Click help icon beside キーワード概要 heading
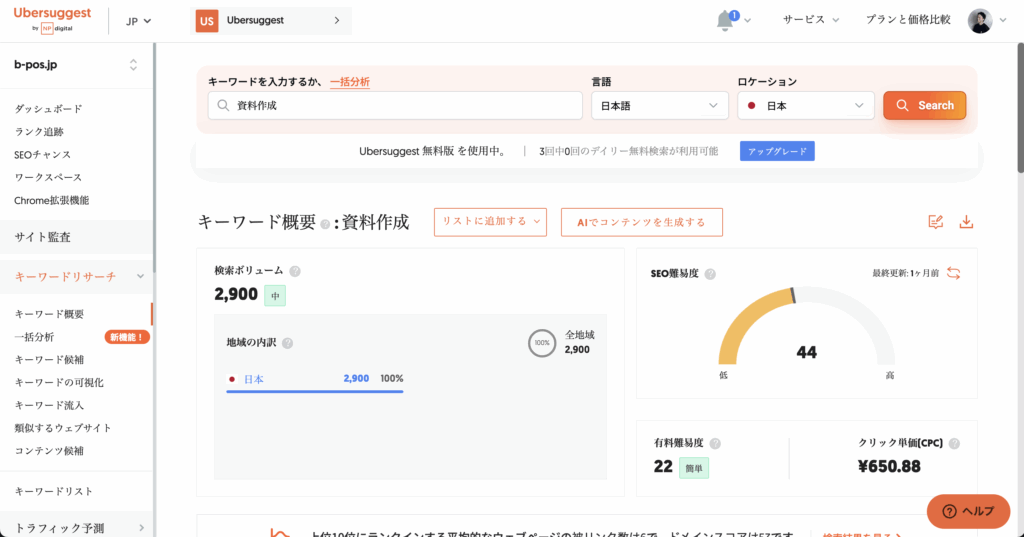The width and height of the screenshot is (1024, 537). tap(325, 224)
